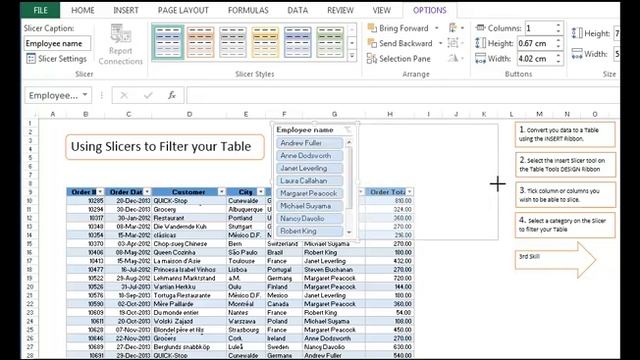Click the Group objects icon
The width and height of the screenshot is (640, 360).
[x=456, y=43]
